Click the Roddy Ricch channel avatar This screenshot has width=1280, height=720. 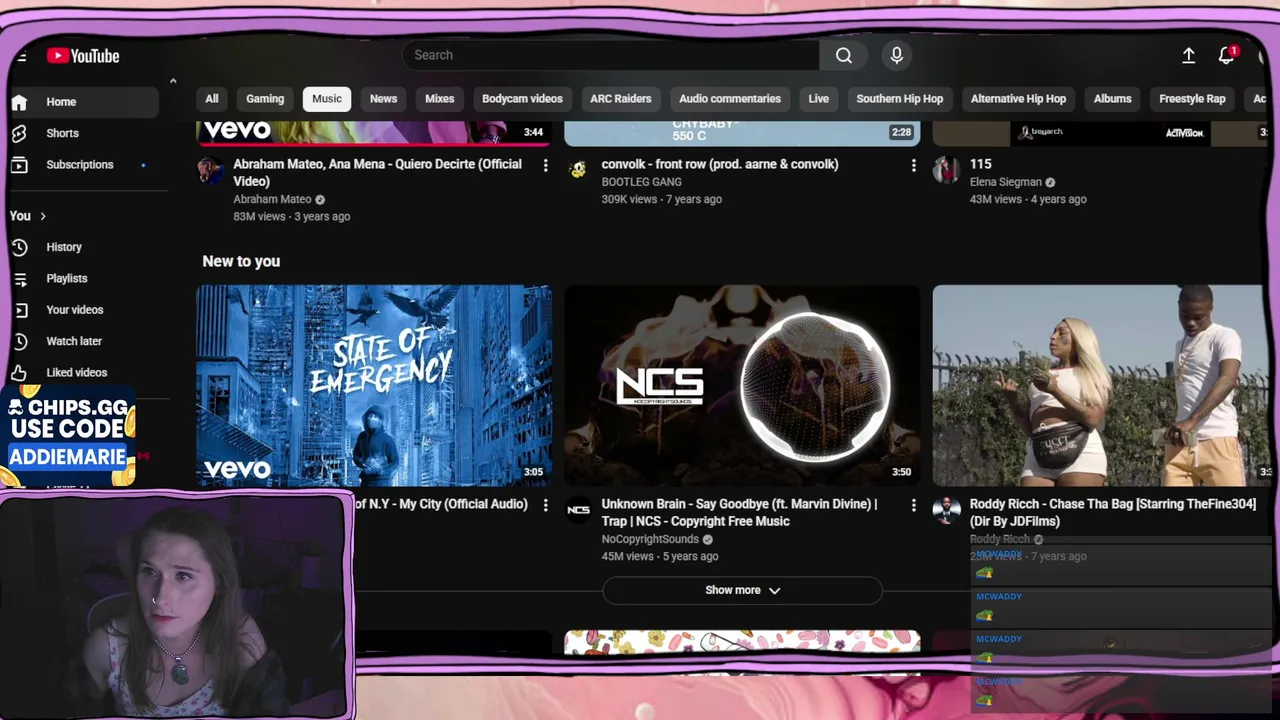pyautogui.click(x=946, y=510)
